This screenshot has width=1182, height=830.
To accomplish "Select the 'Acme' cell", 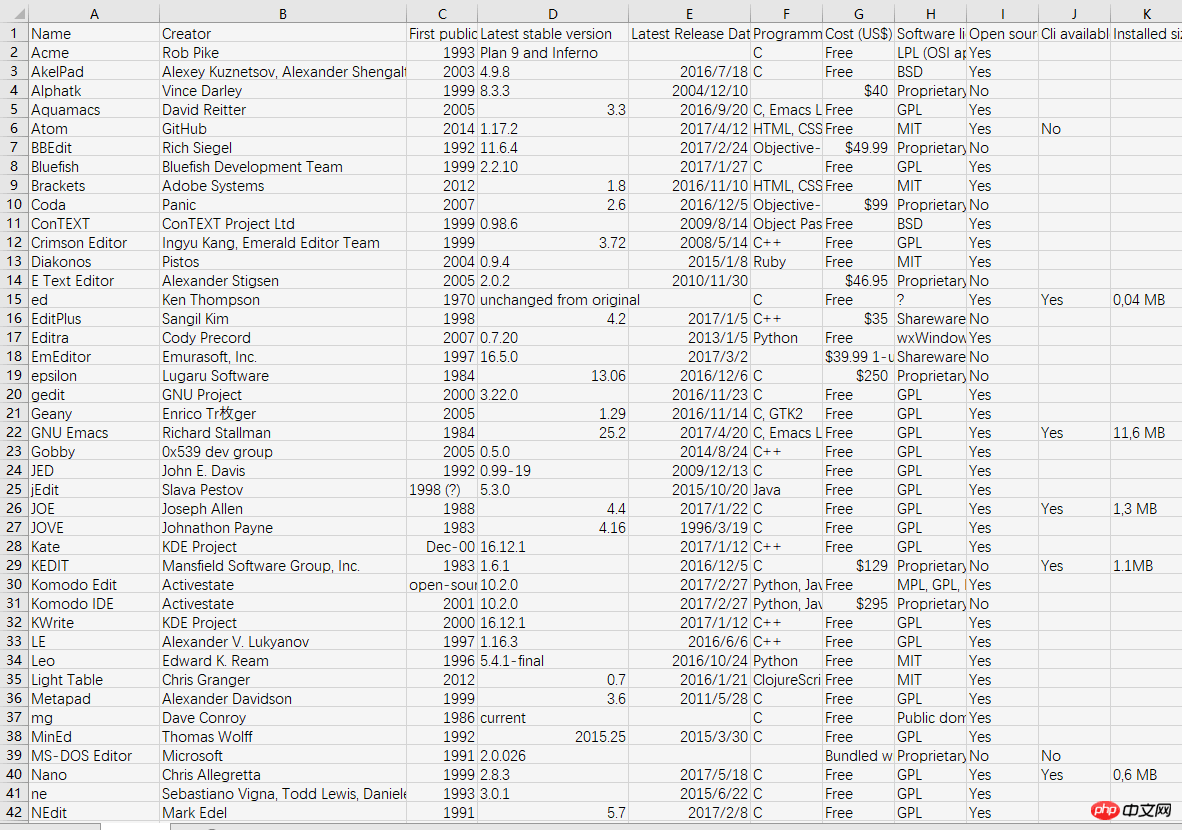I will pyautogui.click(x=93, y=53).
